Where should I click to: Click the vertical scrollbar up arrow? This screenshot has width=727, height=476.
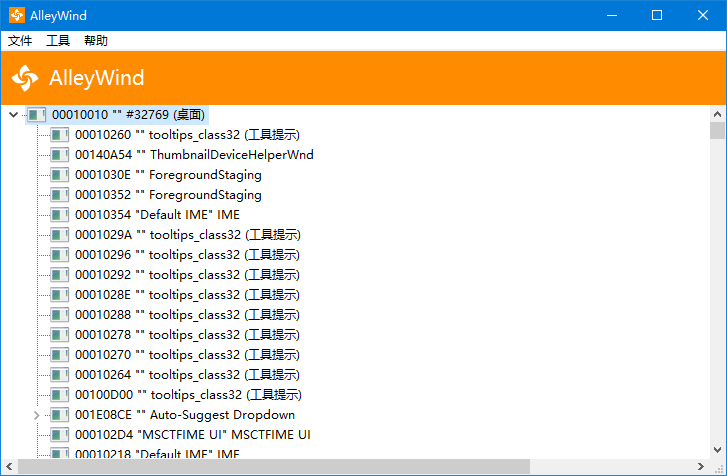(x=717, y=114)
